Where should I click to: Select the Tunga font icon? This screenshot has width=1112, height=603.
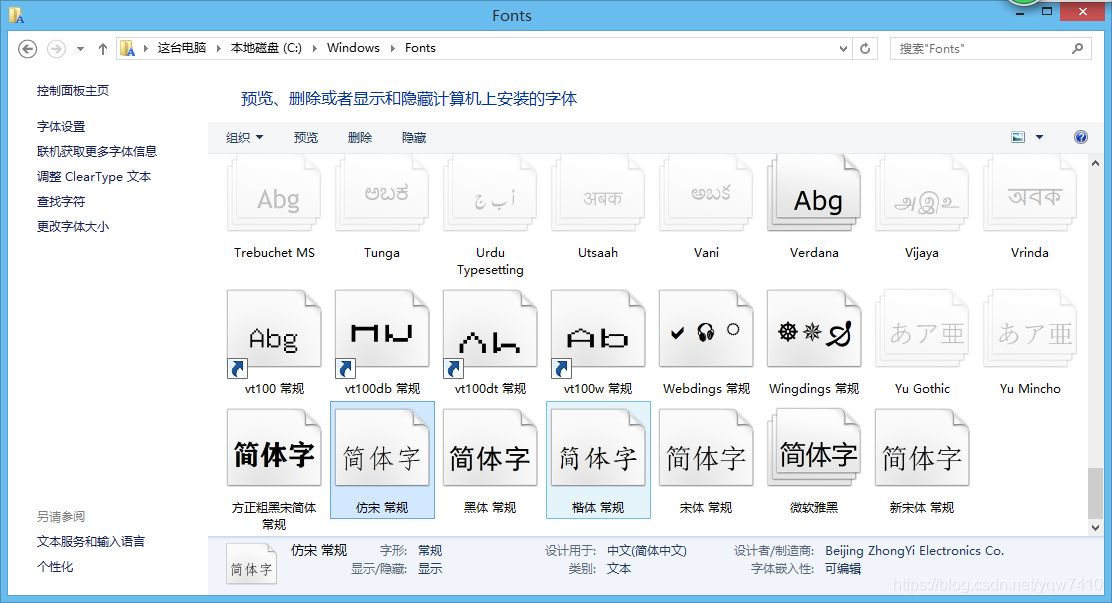382,193
